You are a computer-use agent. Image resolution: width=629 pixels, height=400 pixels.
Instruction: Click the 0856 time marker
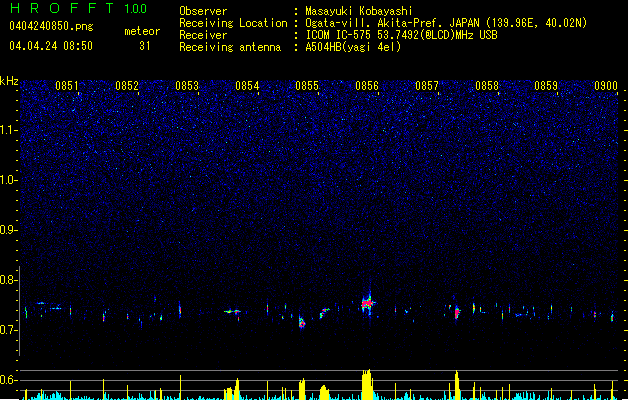click(x=367, y=86)
